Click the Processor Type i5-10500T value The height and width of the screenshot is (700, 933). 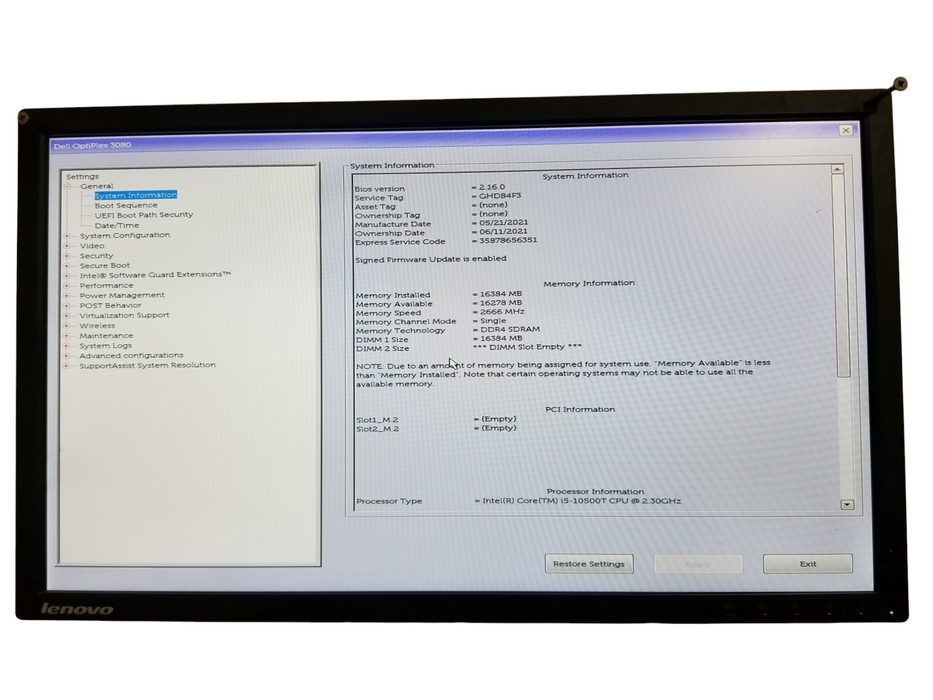582,501
